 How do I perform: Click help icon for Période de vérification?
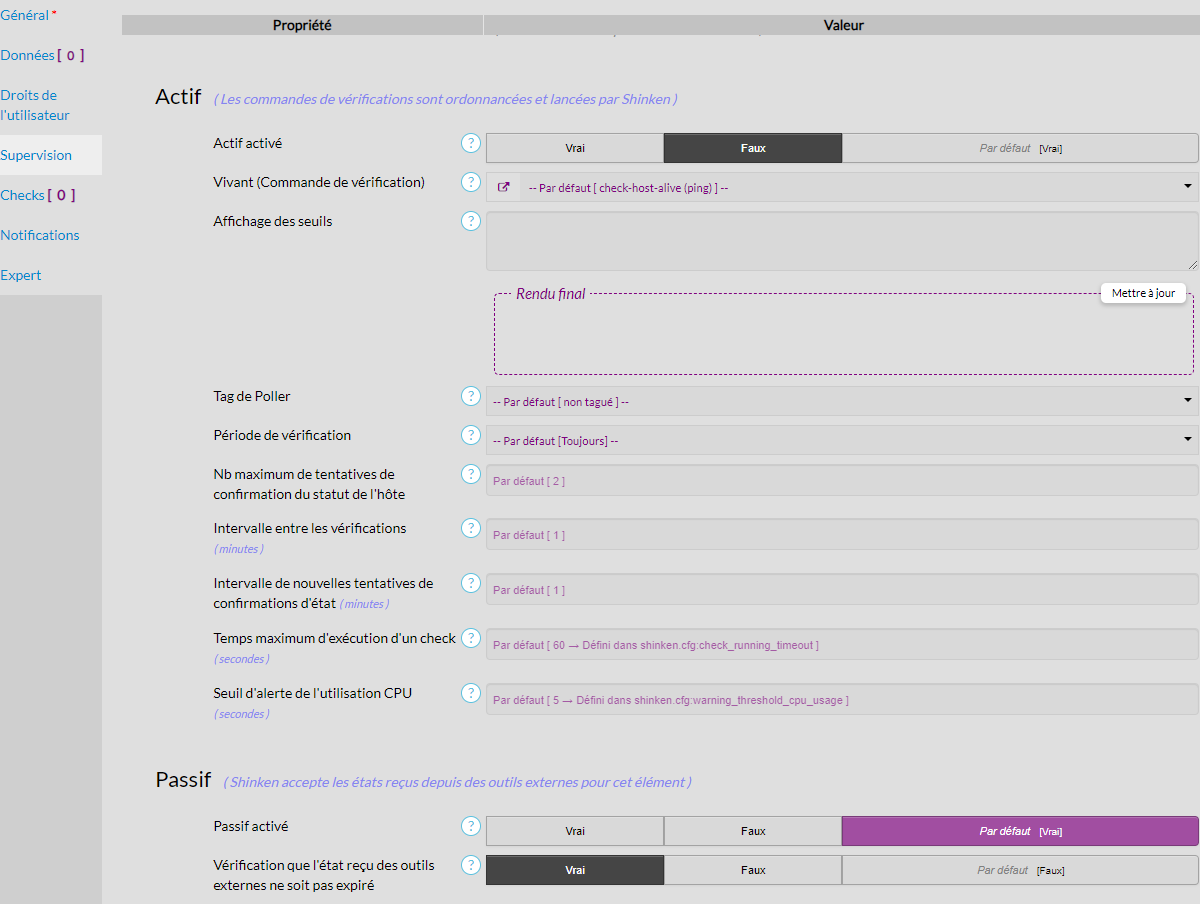tap(471, 435)
